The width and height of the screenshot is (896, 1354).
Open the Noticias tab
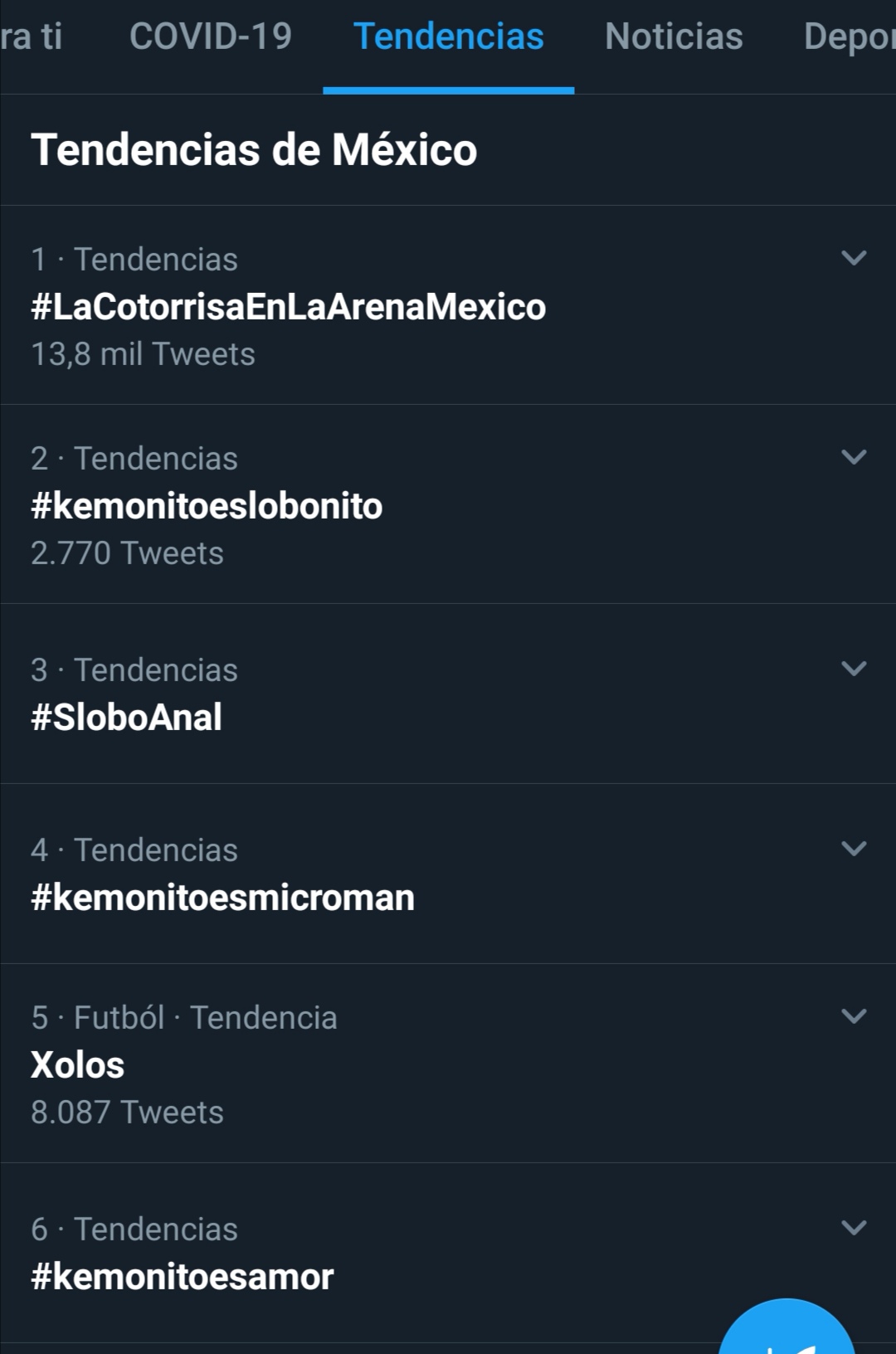pos(674,37)
